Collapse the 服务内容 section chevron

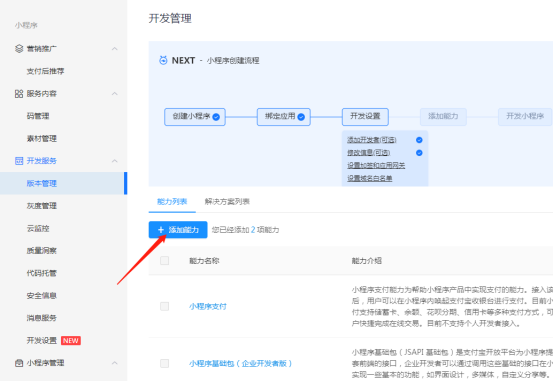coord(114,94)
